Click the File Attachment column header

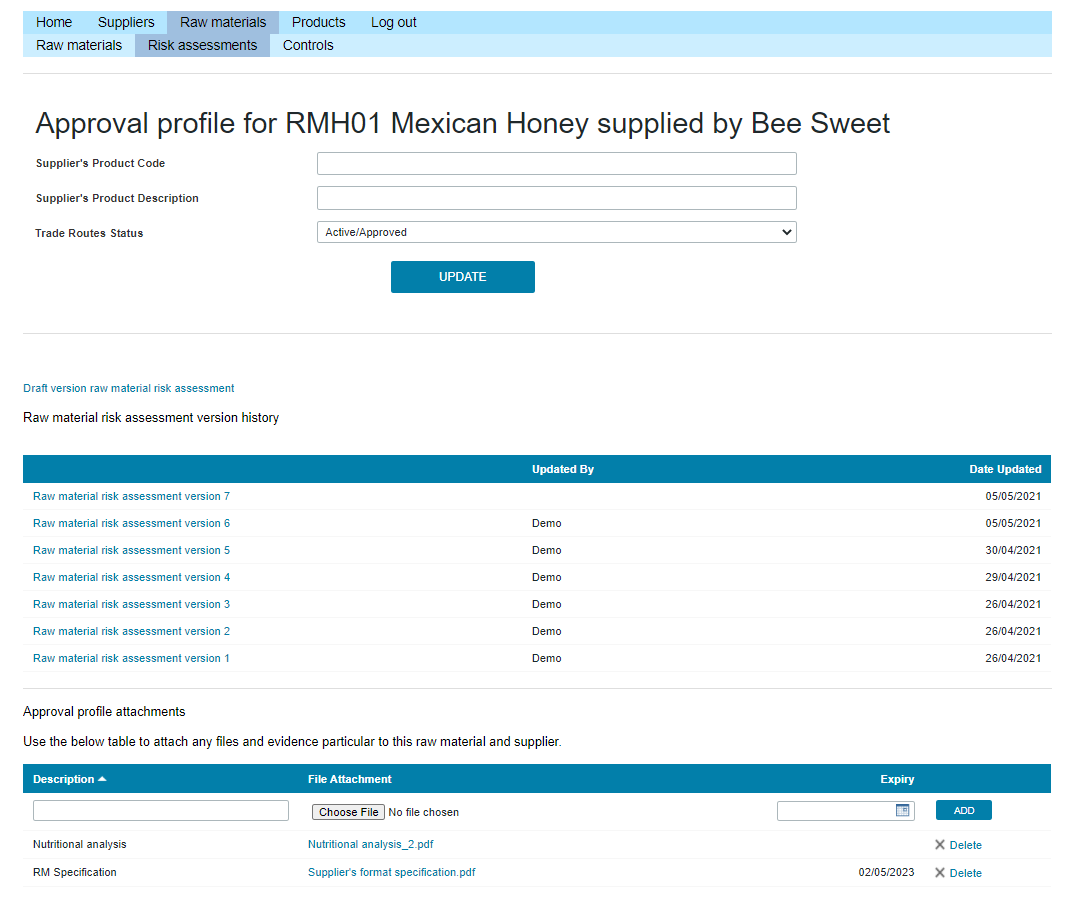point(349,779)
